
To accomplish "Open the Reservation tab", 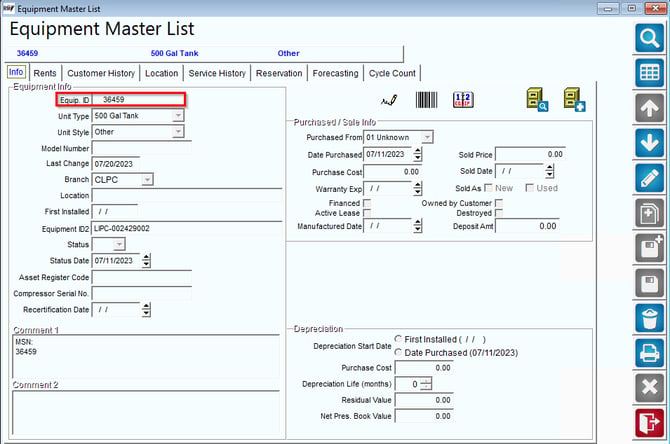I will [279, 73].
